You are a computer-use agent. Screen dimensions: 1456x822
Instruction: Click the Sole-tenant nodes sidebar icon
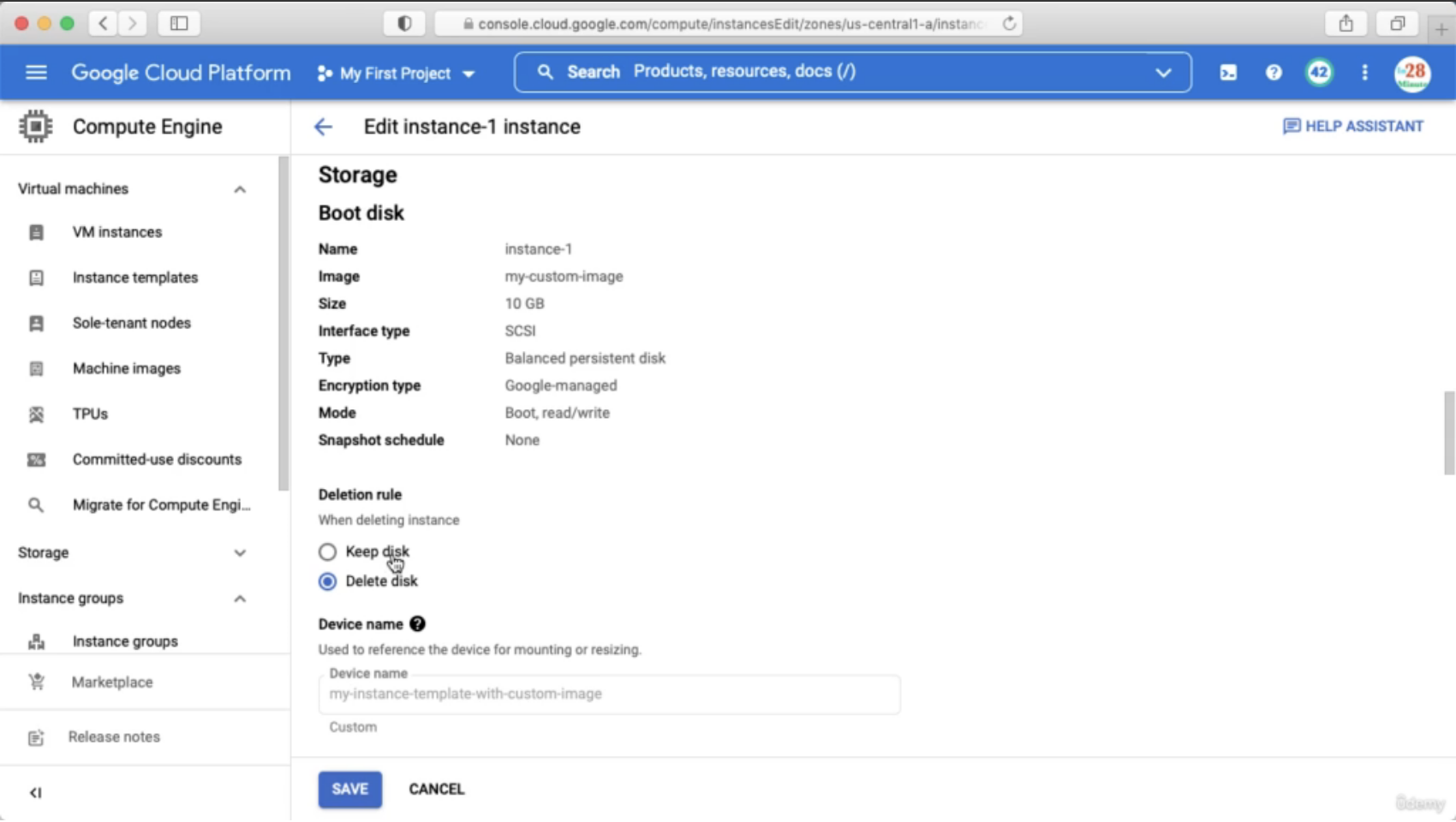pos(36,323)
